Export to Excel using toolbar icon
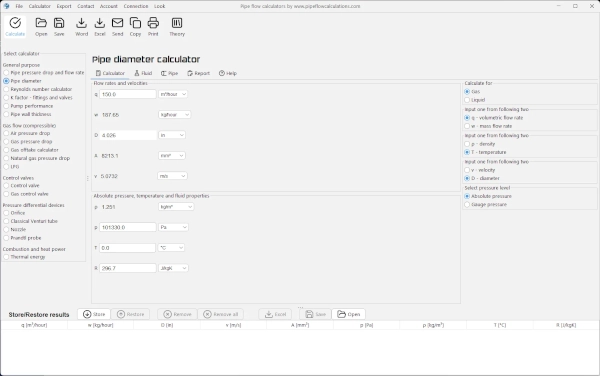Image resolution: width=600 pixels, height=376 pixels. point(99,27)
